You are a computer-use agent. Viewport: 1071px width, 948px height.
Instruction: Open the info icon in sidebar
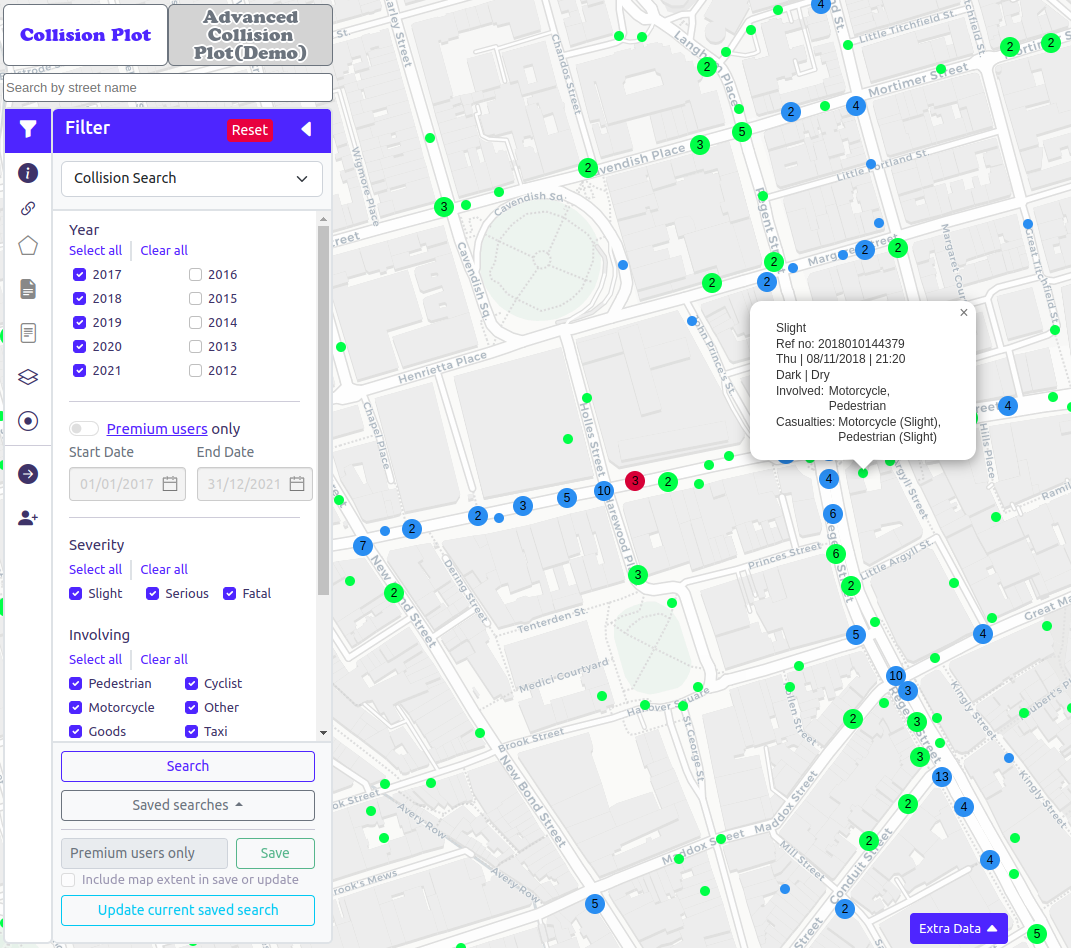pyautogui.click(x=28, y=173)
